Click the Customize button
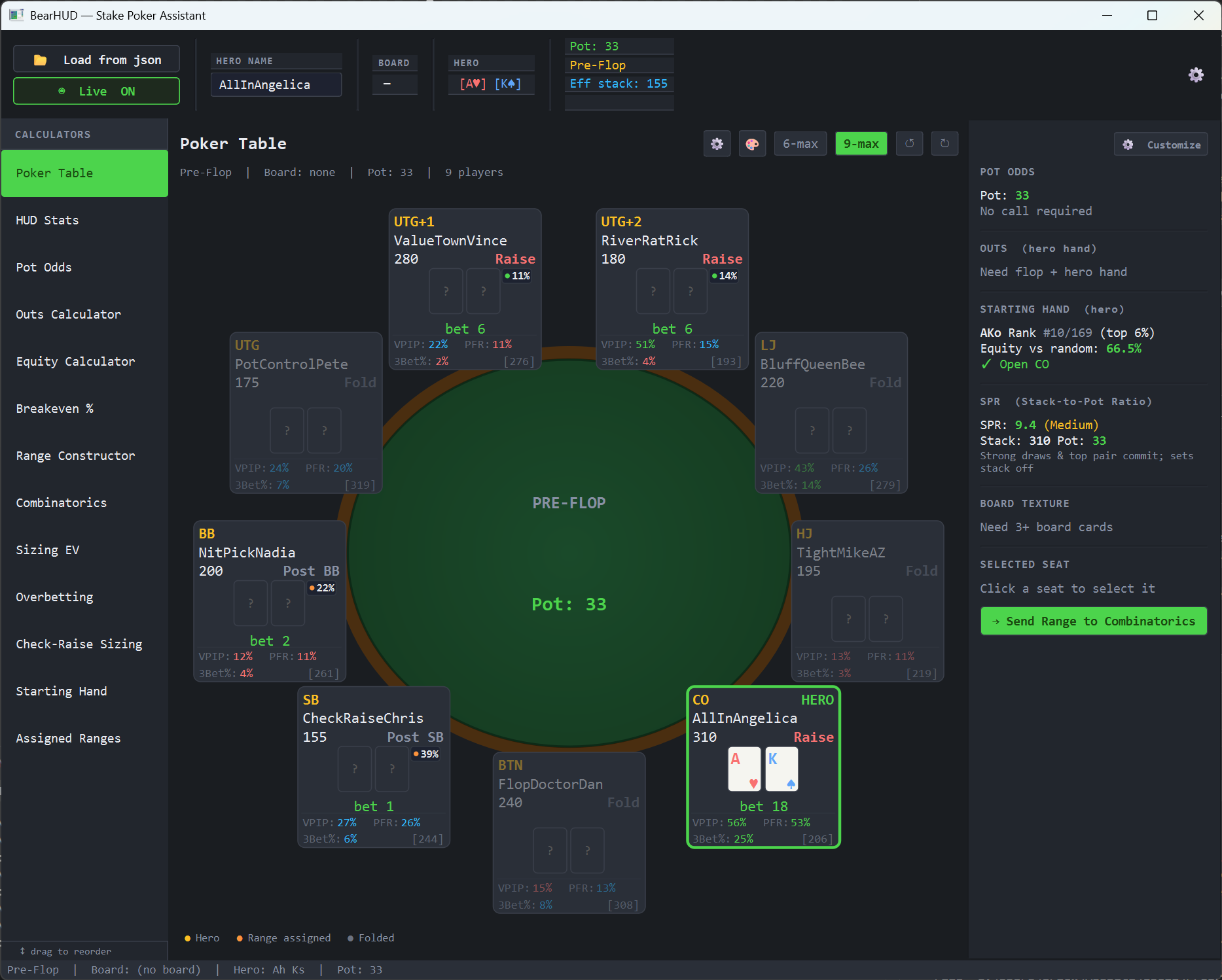This screenshot has width=1222, height=980. click(x=1160, y=145)
